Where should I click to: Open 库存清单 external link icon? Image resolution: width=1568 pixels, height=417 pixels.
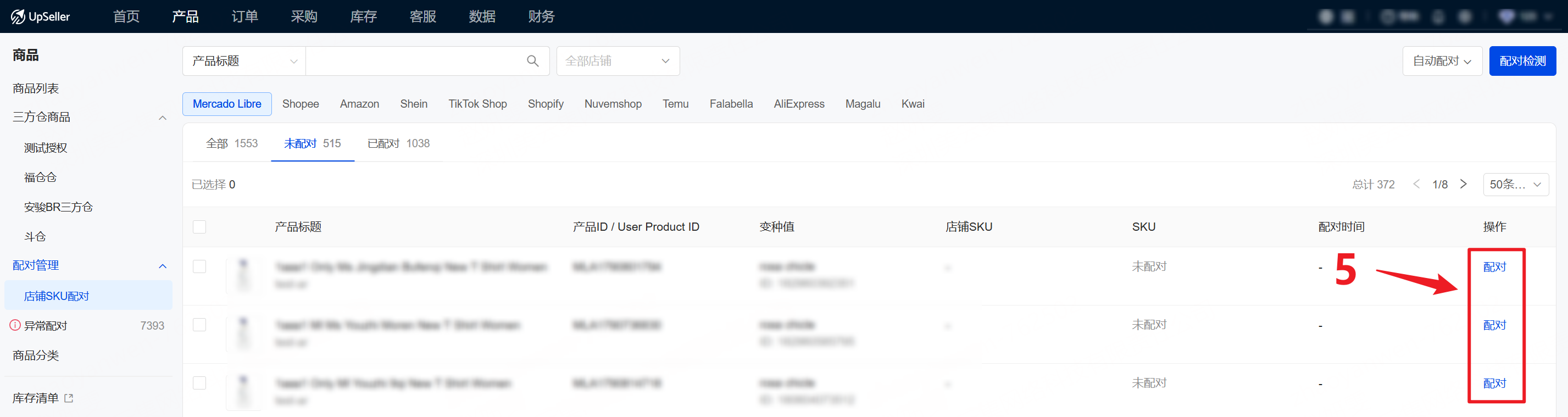click(69, 398)
